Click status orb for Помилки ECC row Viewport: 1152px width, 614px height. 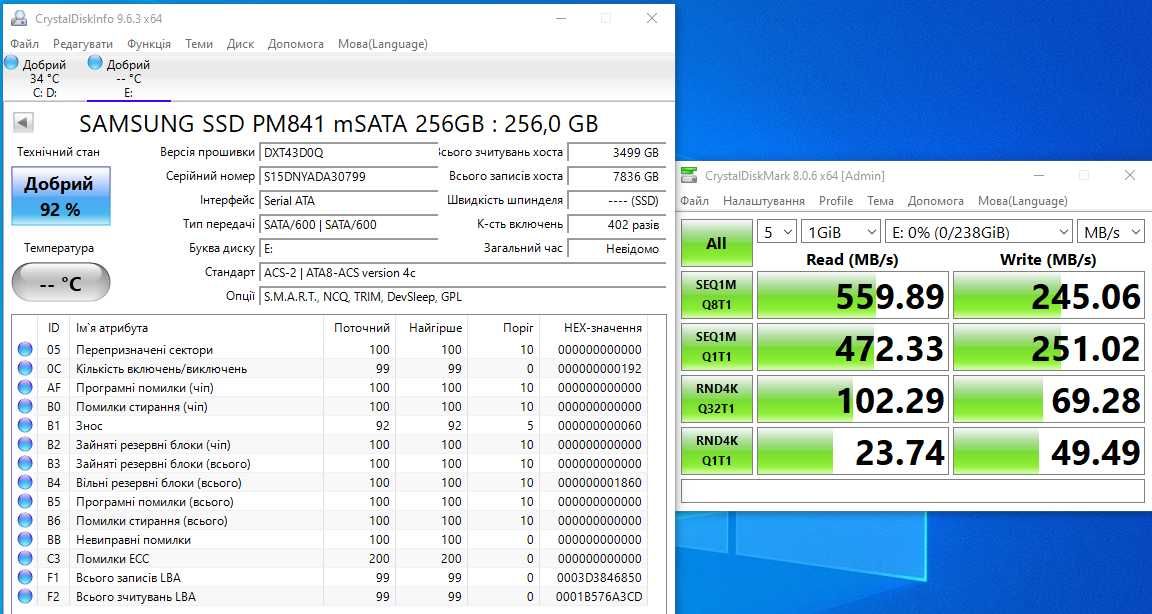(25, 559)
